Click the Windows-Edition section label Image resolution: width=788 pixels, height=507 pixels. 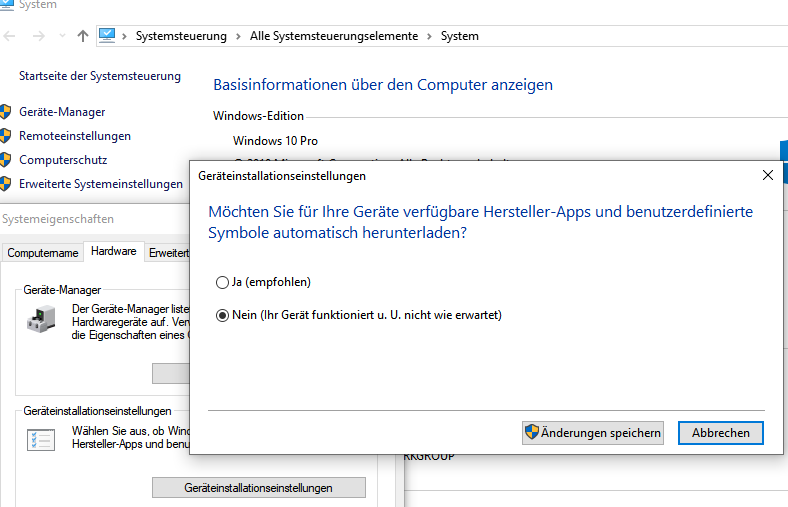pos(258,116)
